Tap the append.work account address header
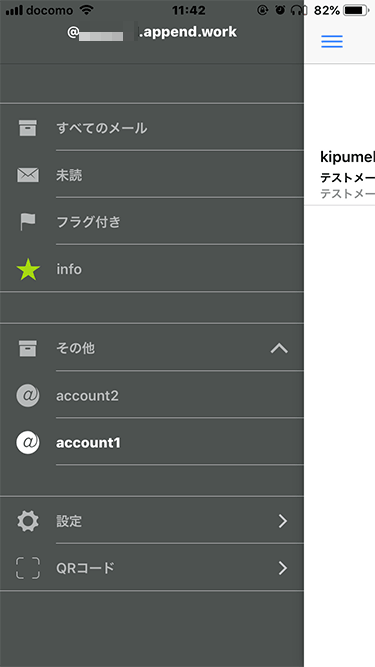The width and height of the screenshot is (375, 667). point(152,33)
